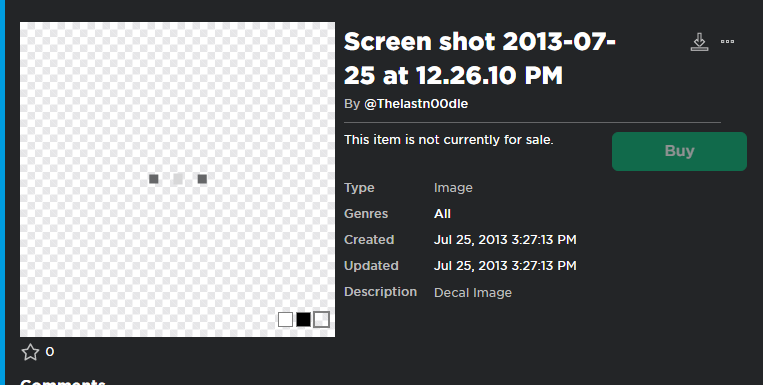Click the Image type value
This screenshot has height=385, width=763.
click(x=453, y=188)
